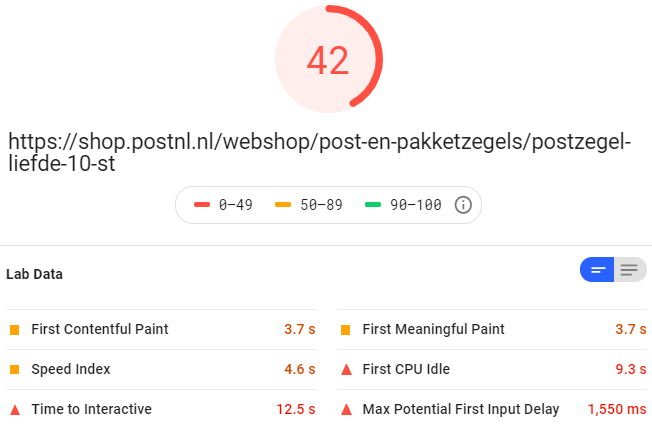Click the First CPU Idle 9.3 s value

pos(631,369)
